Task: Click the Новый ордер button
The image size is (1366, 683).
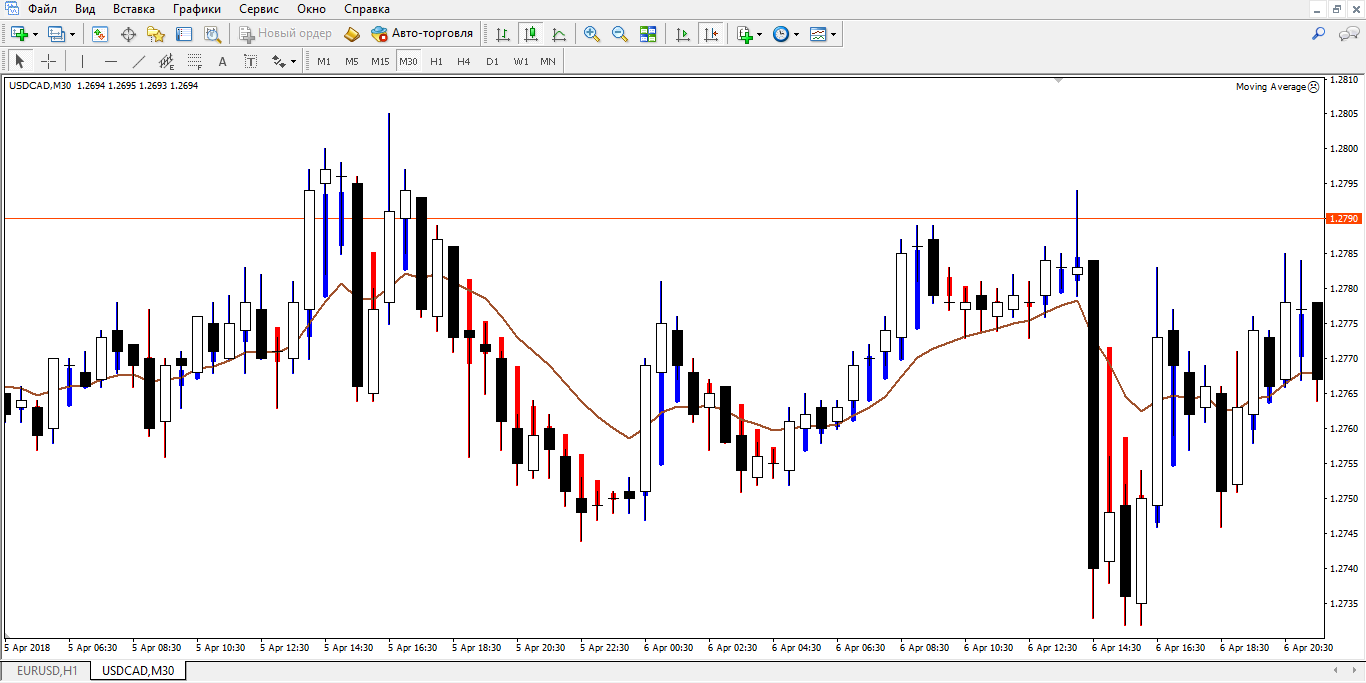Action: tap(286, 34)
